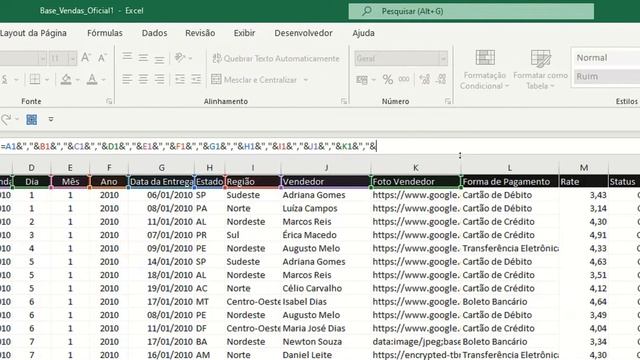640x360 pixels.
Task: Customize Quick Access Toolbar dropdown
Action: coord(51,119)
